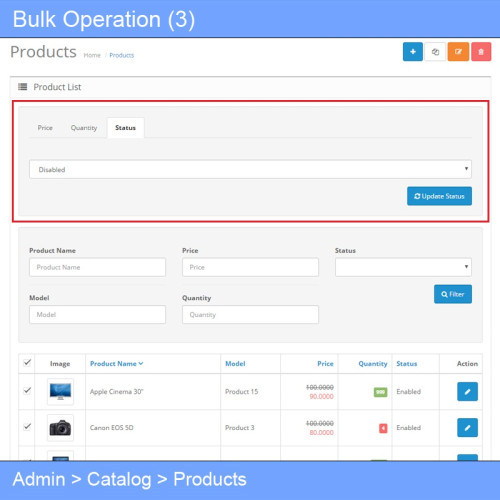Click the orange bulk edit icon button
500x500 pixels.
point(458,52)
